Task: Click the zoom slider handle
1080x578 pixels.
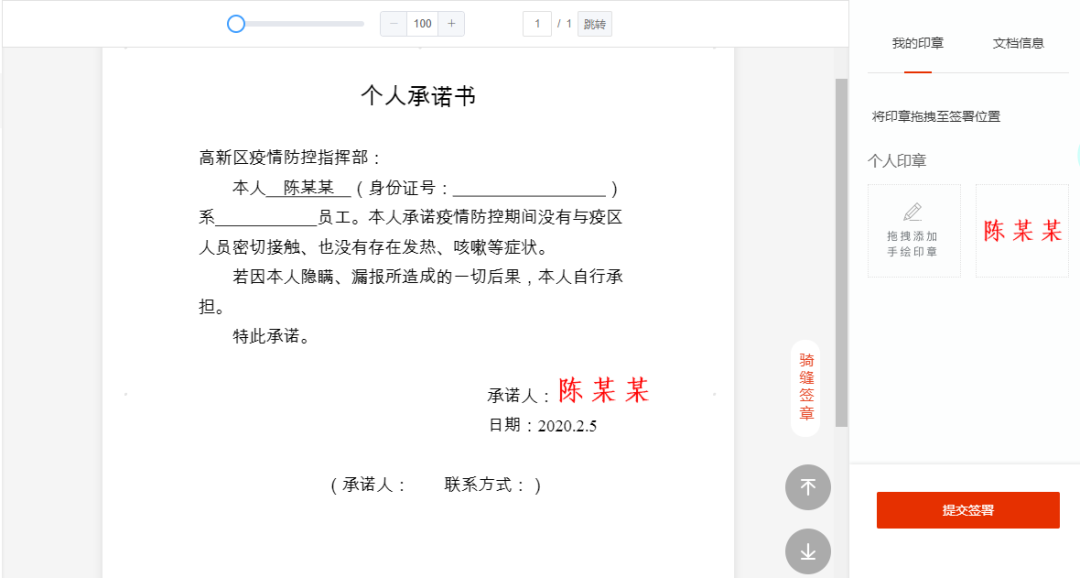Action: click(x=236, y=24)
